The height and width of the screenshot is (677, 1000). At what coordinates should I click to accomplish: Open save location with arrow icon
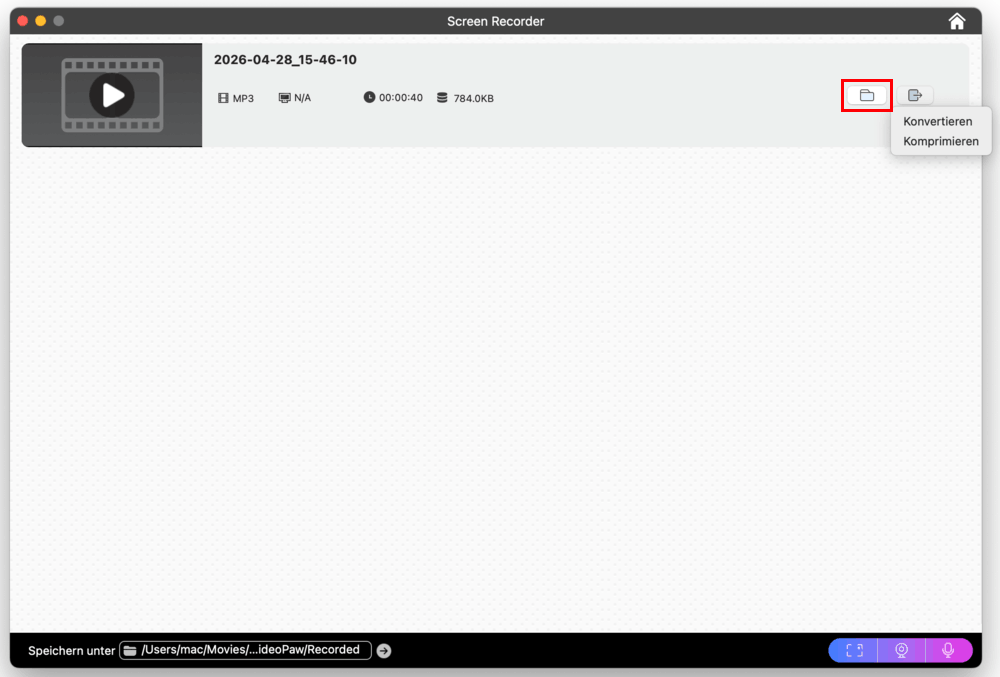point(384,651)
